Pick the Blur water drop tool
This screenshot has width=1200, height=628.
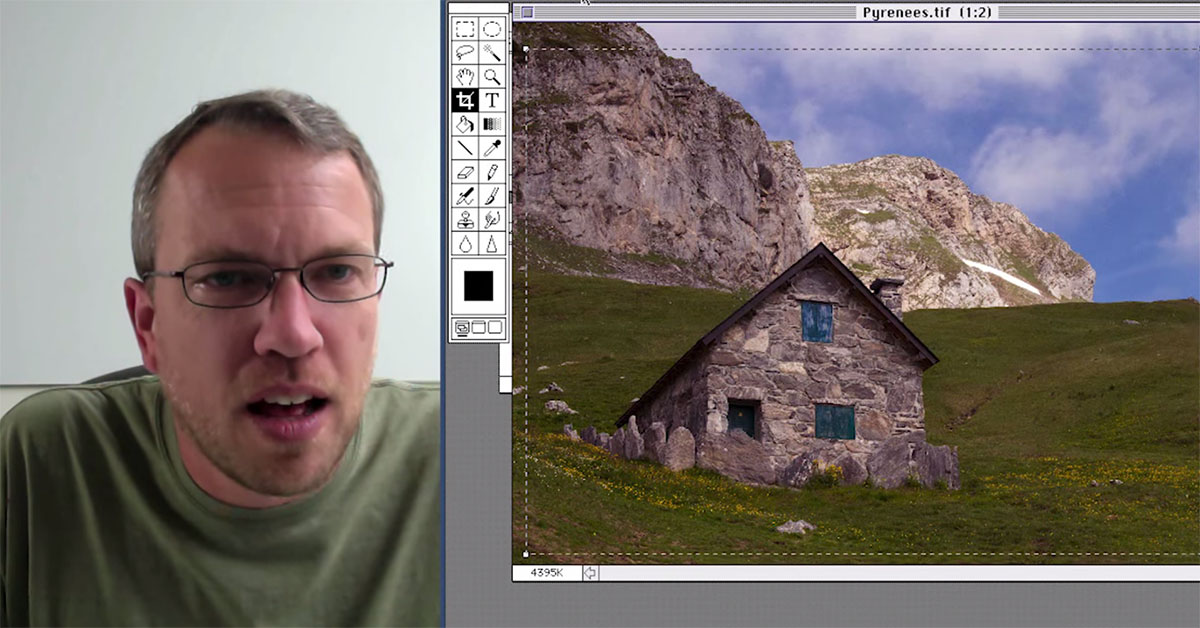click(464, 244)
